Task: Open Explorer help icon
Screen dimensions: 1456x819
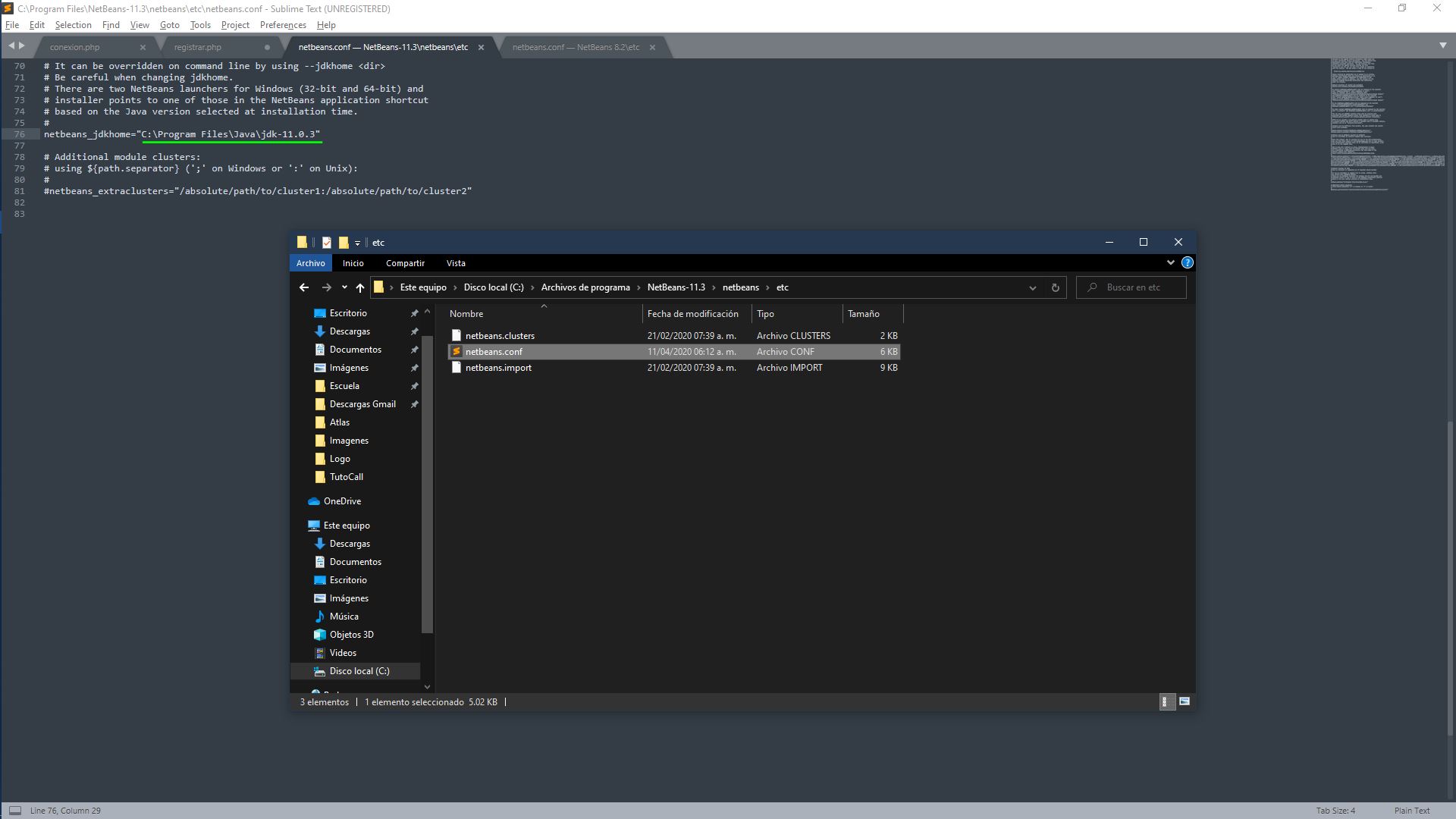Action: pyautogui.click(x=1187, y=262)
